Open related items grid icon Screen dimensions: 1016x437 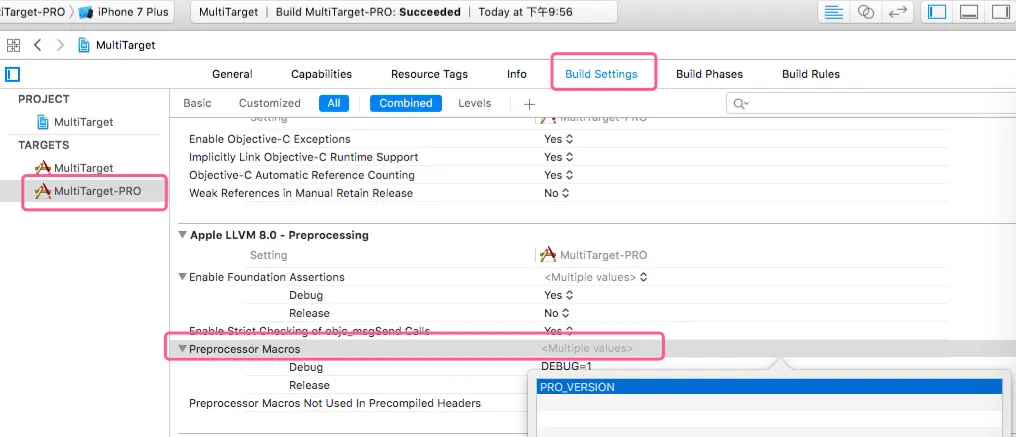13,45
